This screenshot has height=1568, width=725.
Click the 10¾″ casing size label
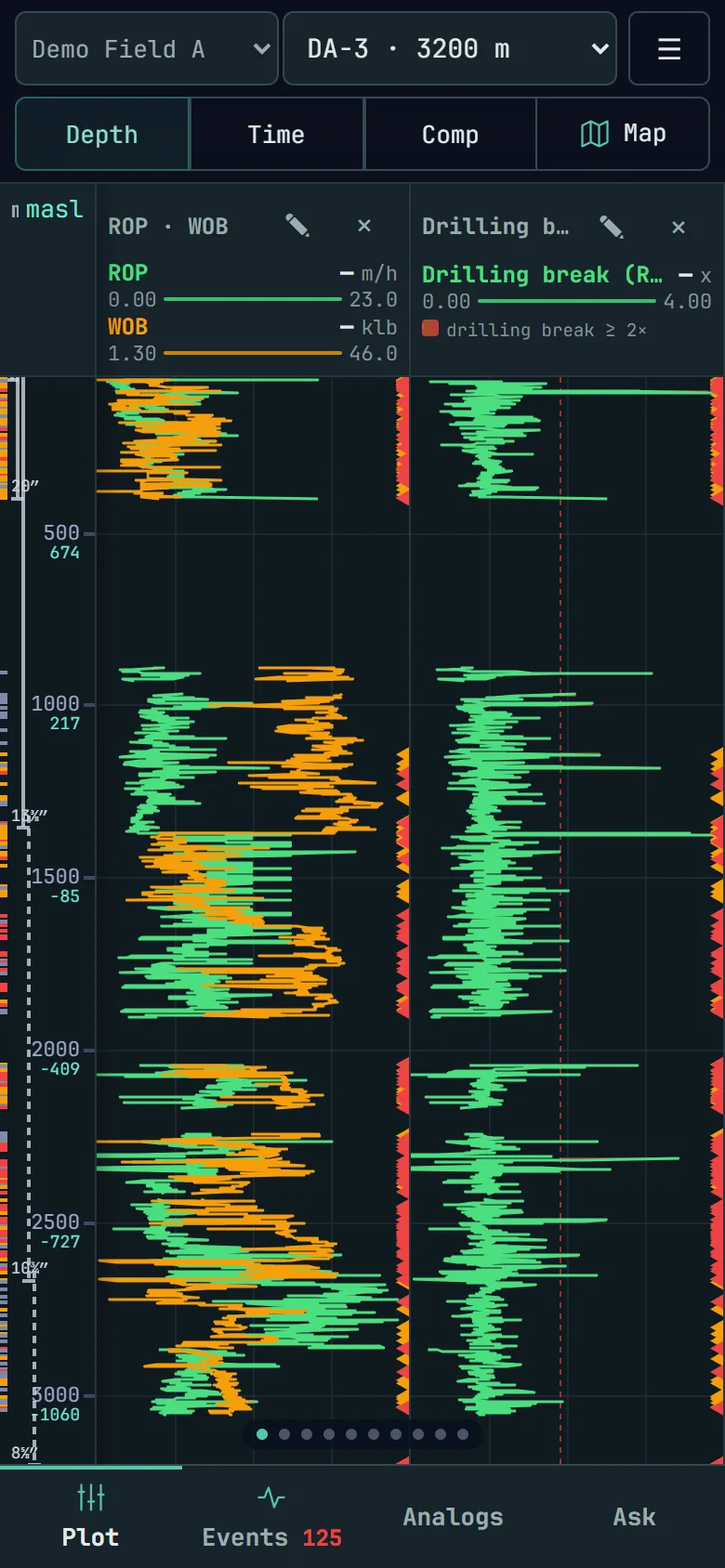(x=30, y=1268)
